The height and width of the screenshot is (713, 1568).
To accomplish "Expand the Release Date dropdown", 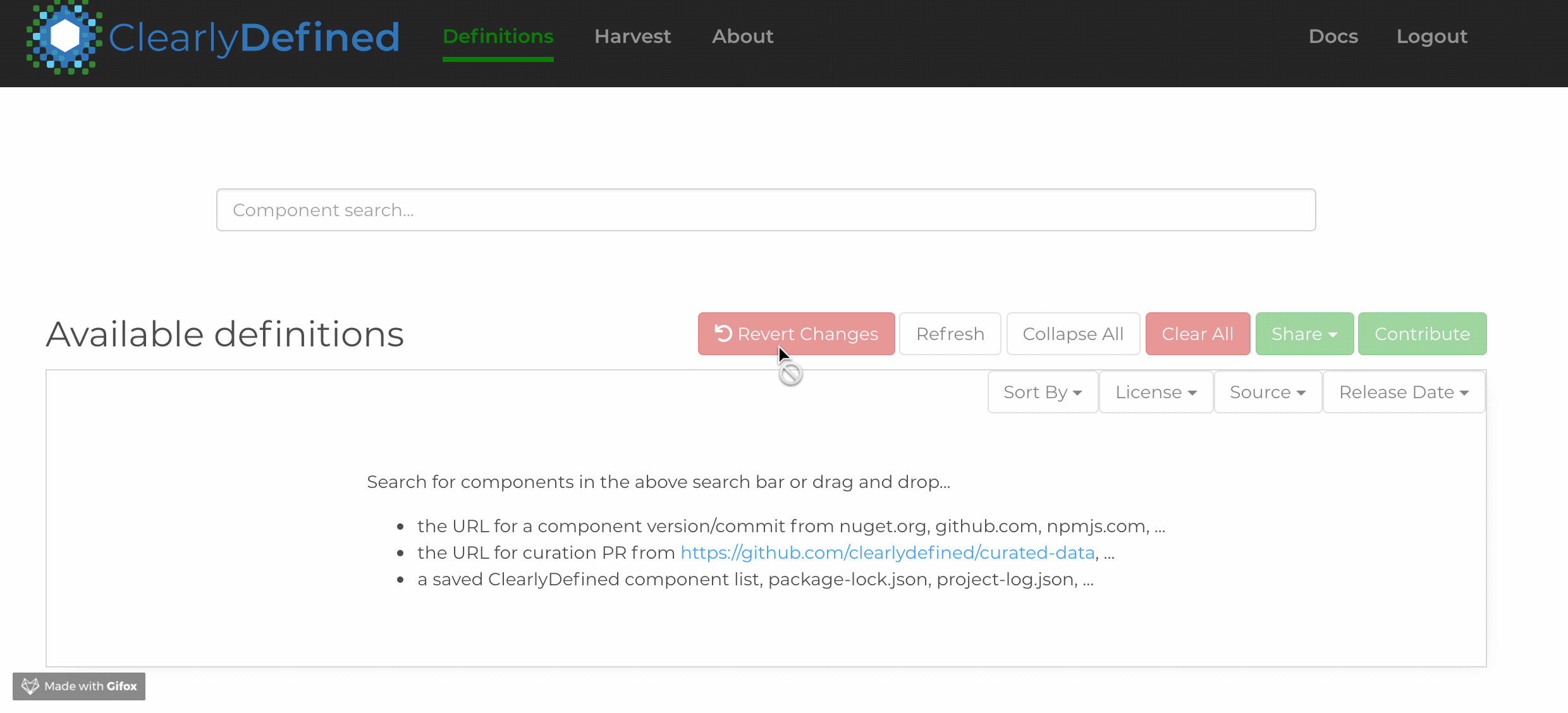I will 1404,392.
